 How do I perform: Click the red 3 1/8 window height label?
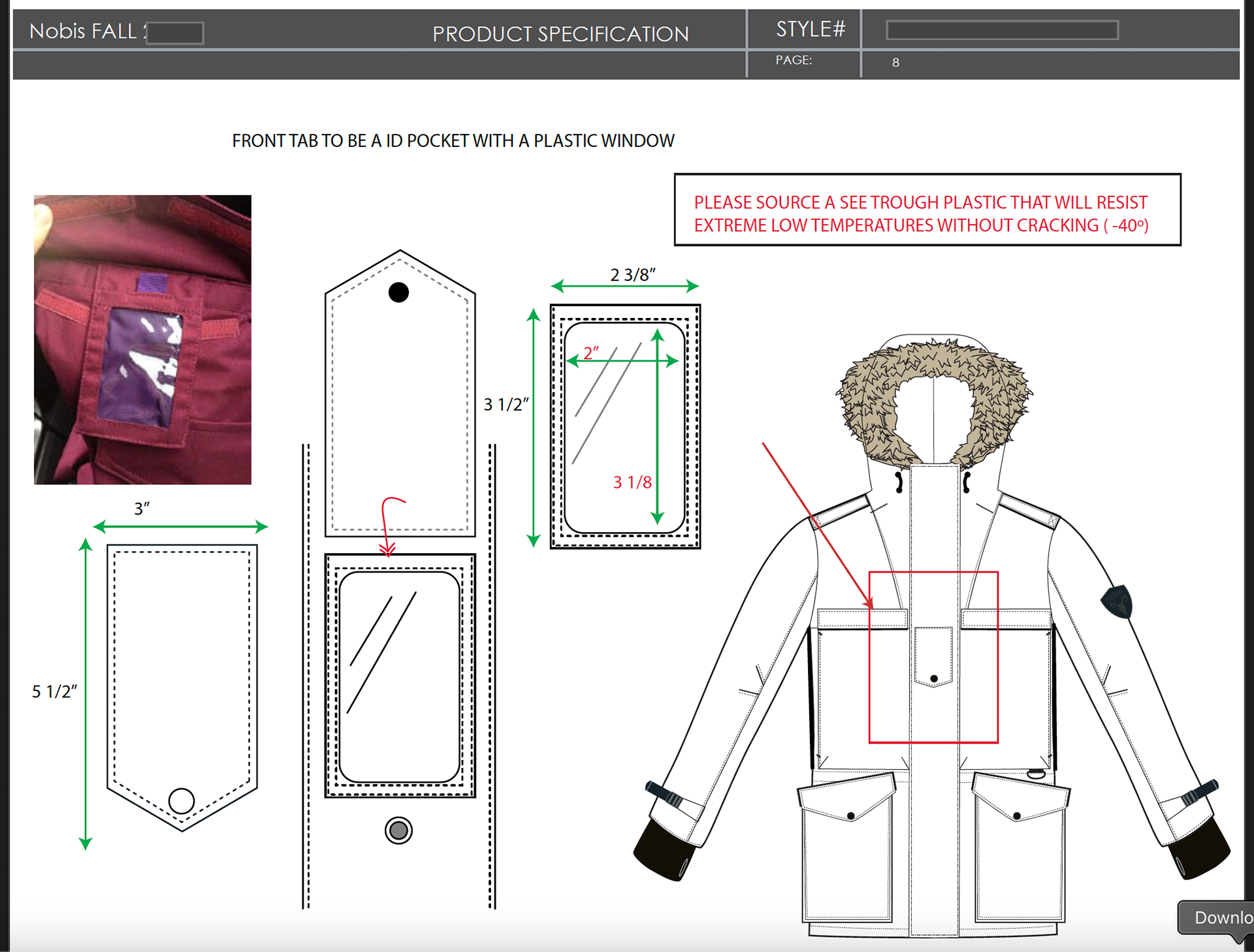pyautogui.click(x=632, y=482)
